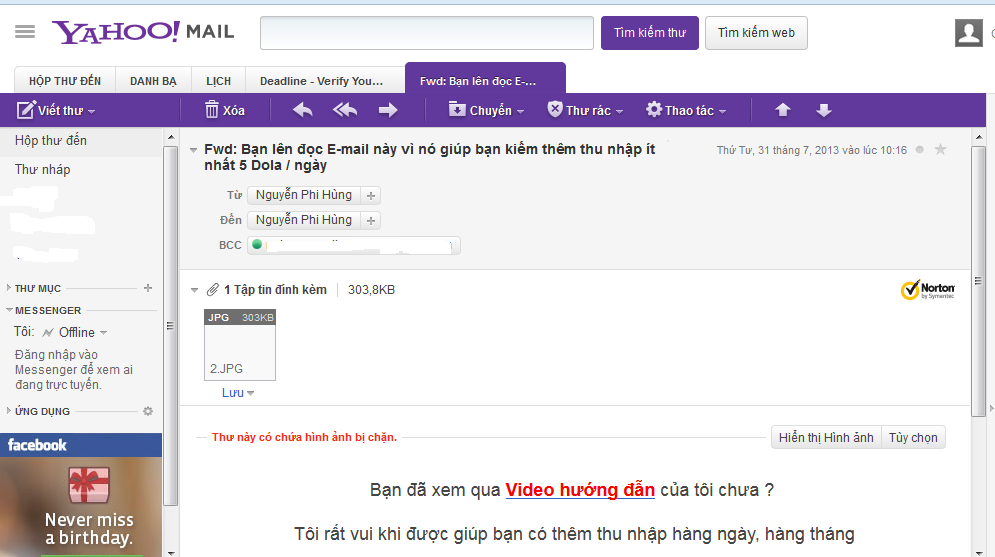
Task: Click Tìm kiếm web button
Action: coord(756,33)
